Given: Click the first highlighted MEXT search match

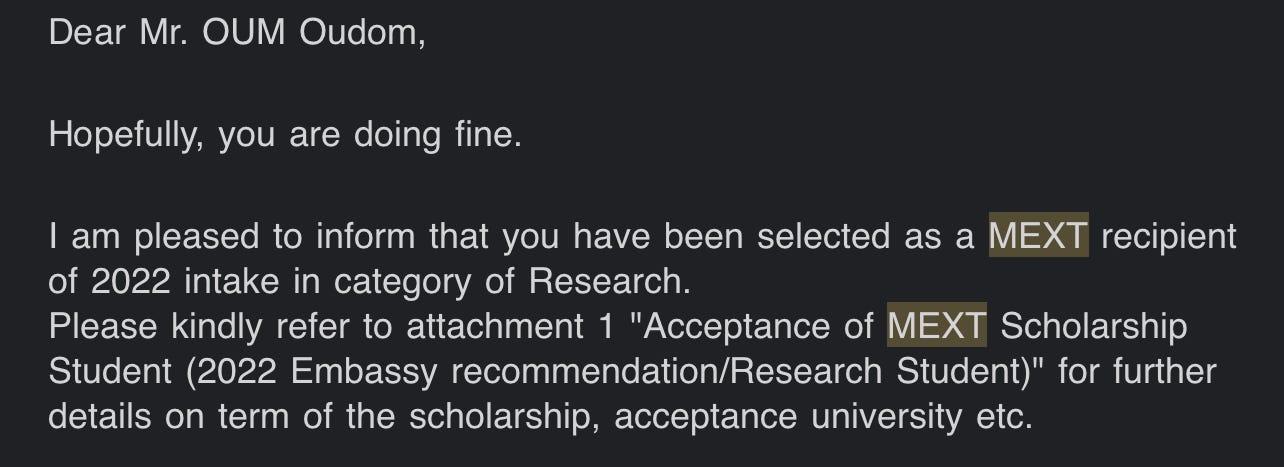Looking at the screenshot, I should [x=1038, y=236].
